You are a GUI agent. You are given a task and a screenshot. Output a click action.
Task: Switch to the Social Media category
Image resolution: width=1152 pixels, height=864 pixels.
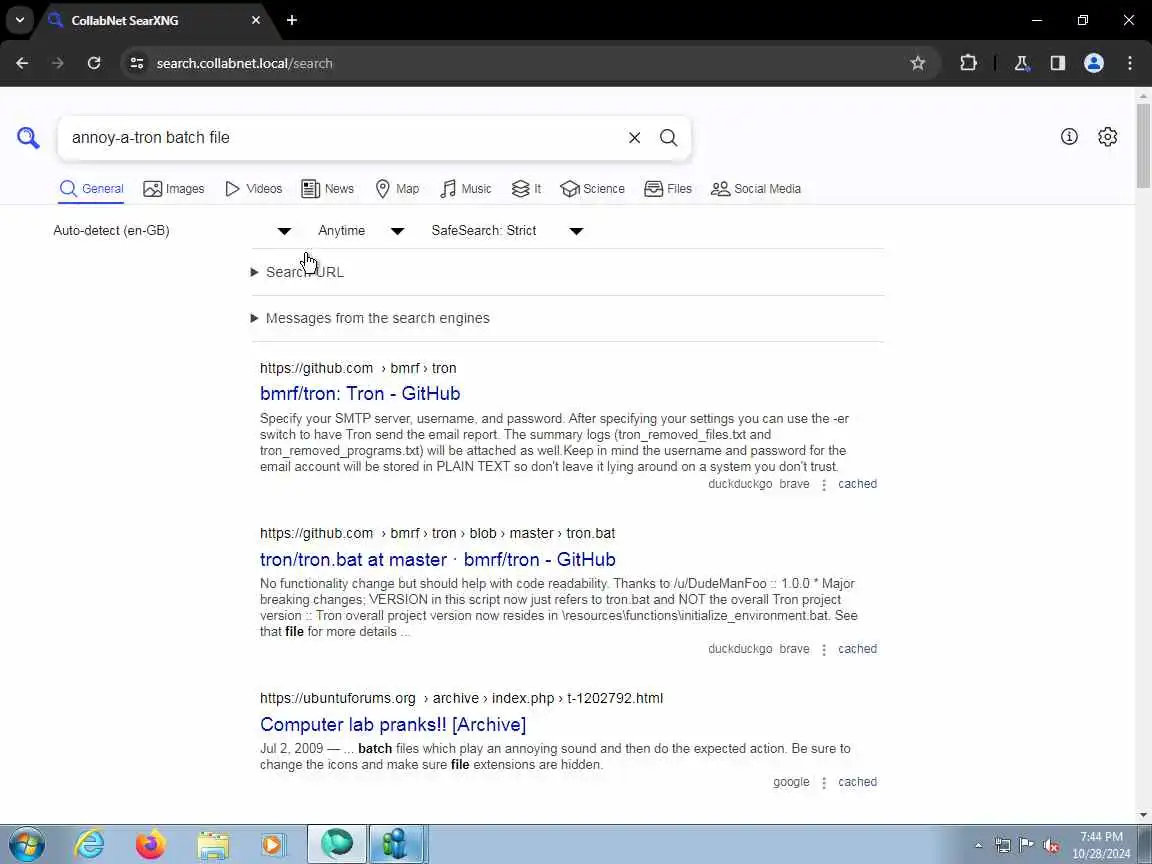coord(756,189)
